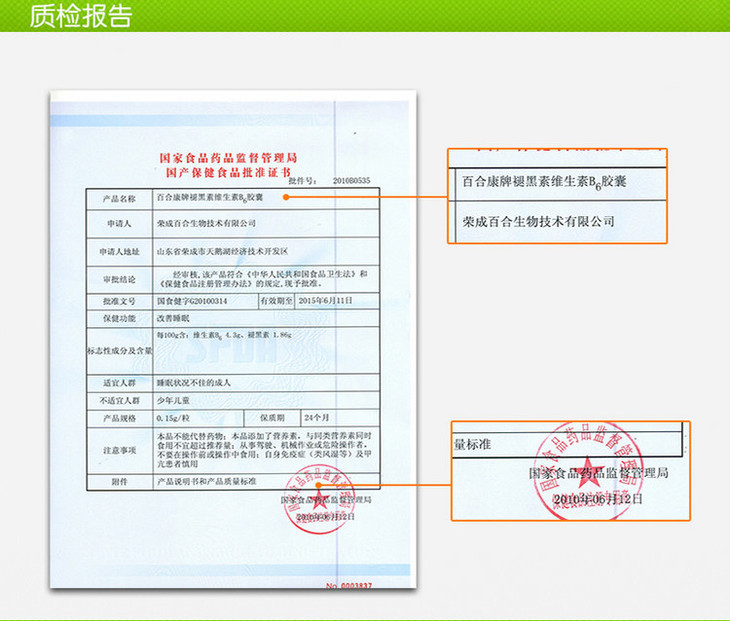Select 睡眠状况不佳的成人 value
The image size is (730, 621).
tap(194, 383)
